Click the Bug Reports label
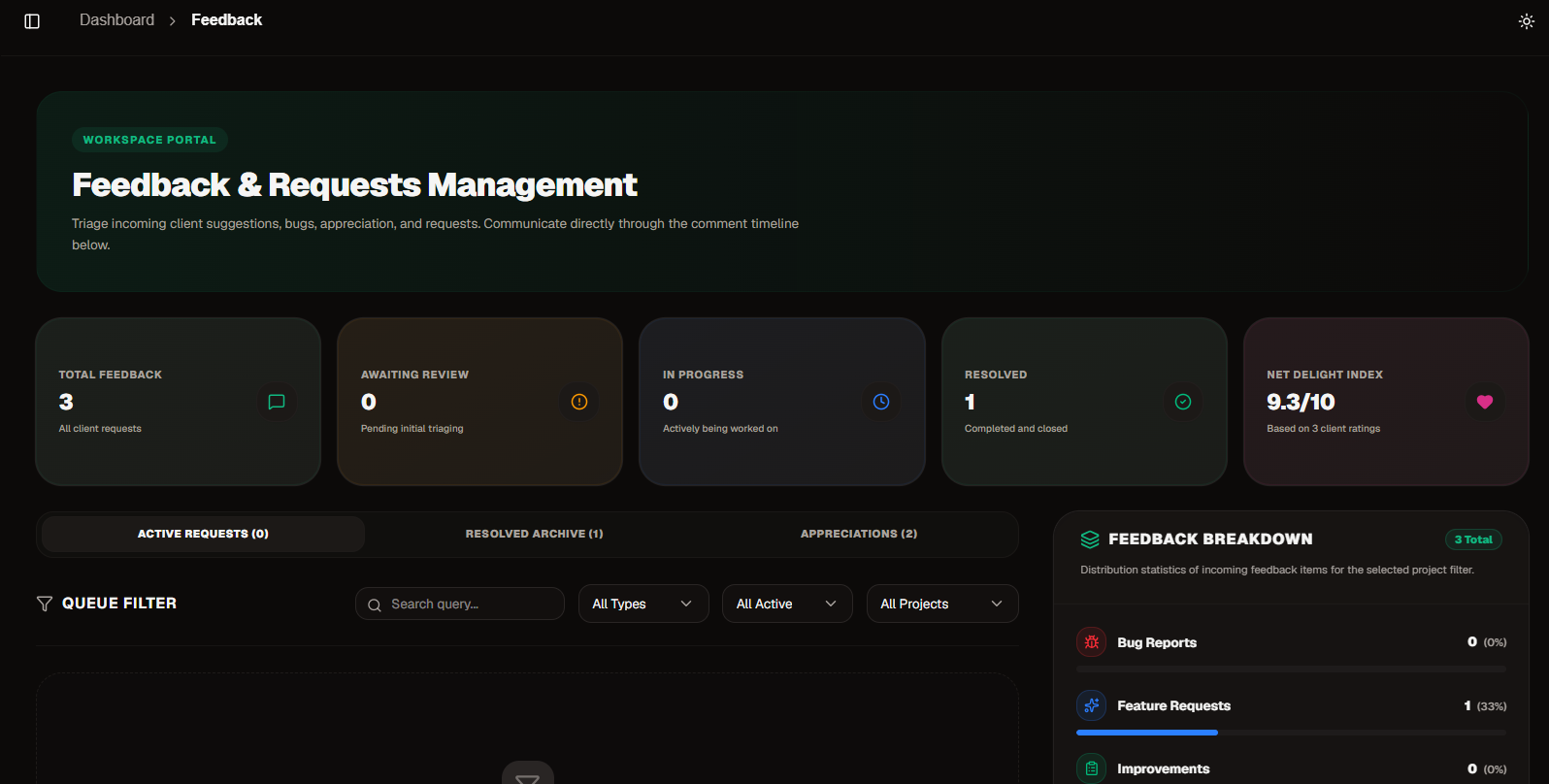 point(1157,642)
